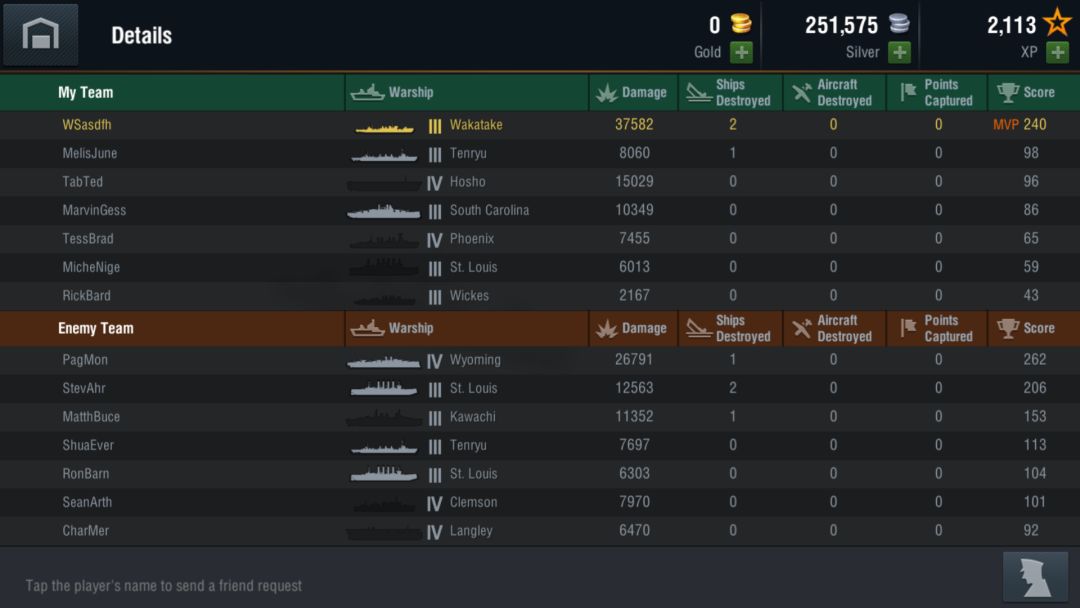Tap player name TabTed
The width and height of the screenshot is (1080, 608).
coord(83,182)
